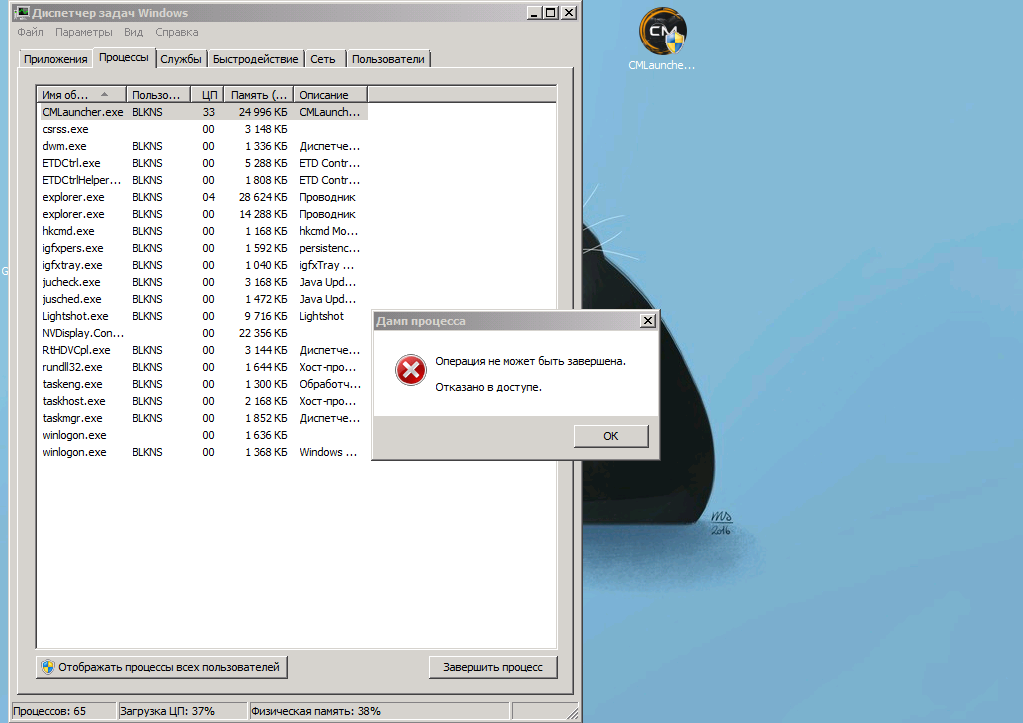Select the Lightshot.exe process row
The width and height of the screenshot is (1023, 723).
coord(203,316)
